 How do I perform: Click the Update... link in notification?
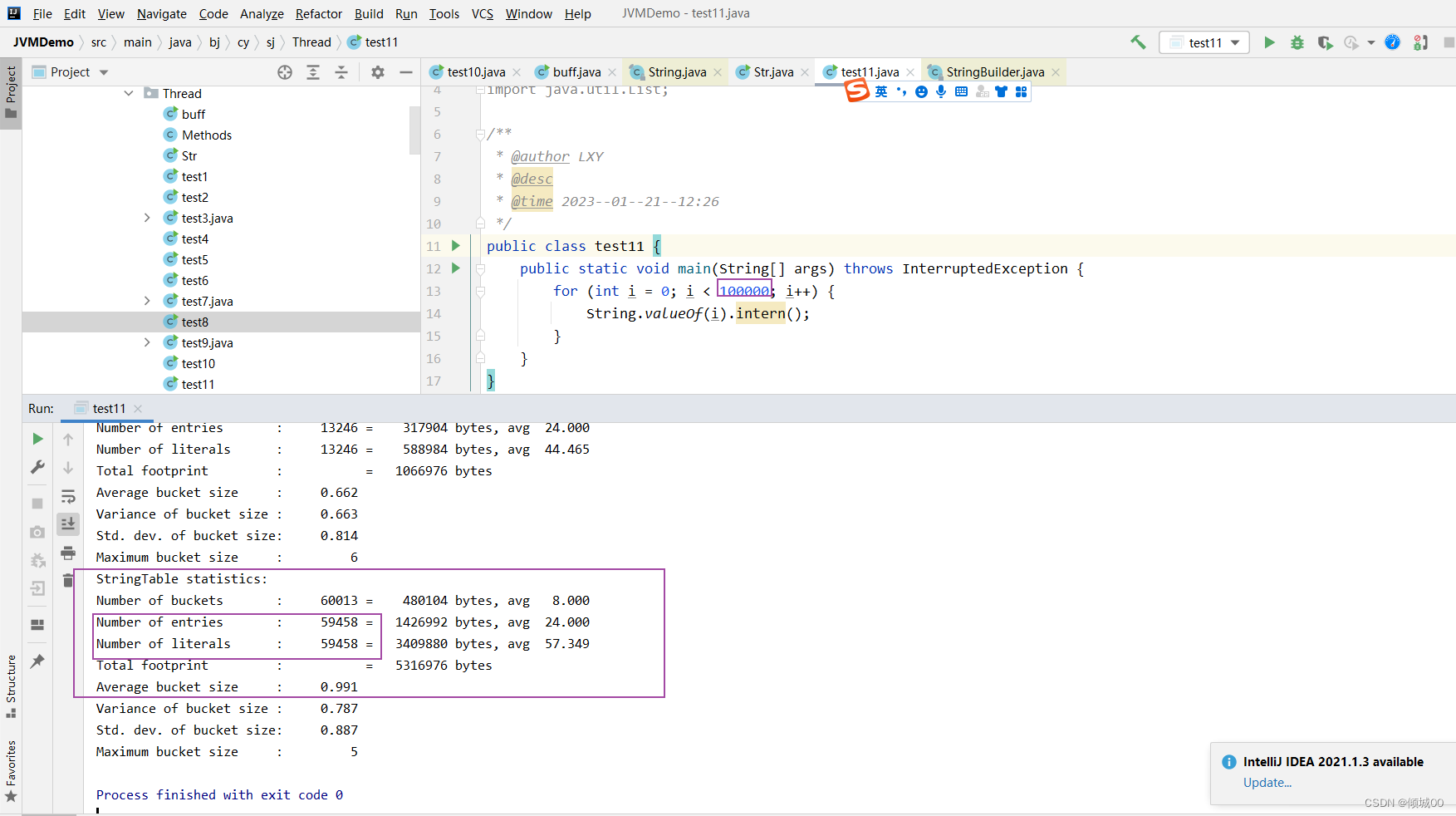point(1267,783)
